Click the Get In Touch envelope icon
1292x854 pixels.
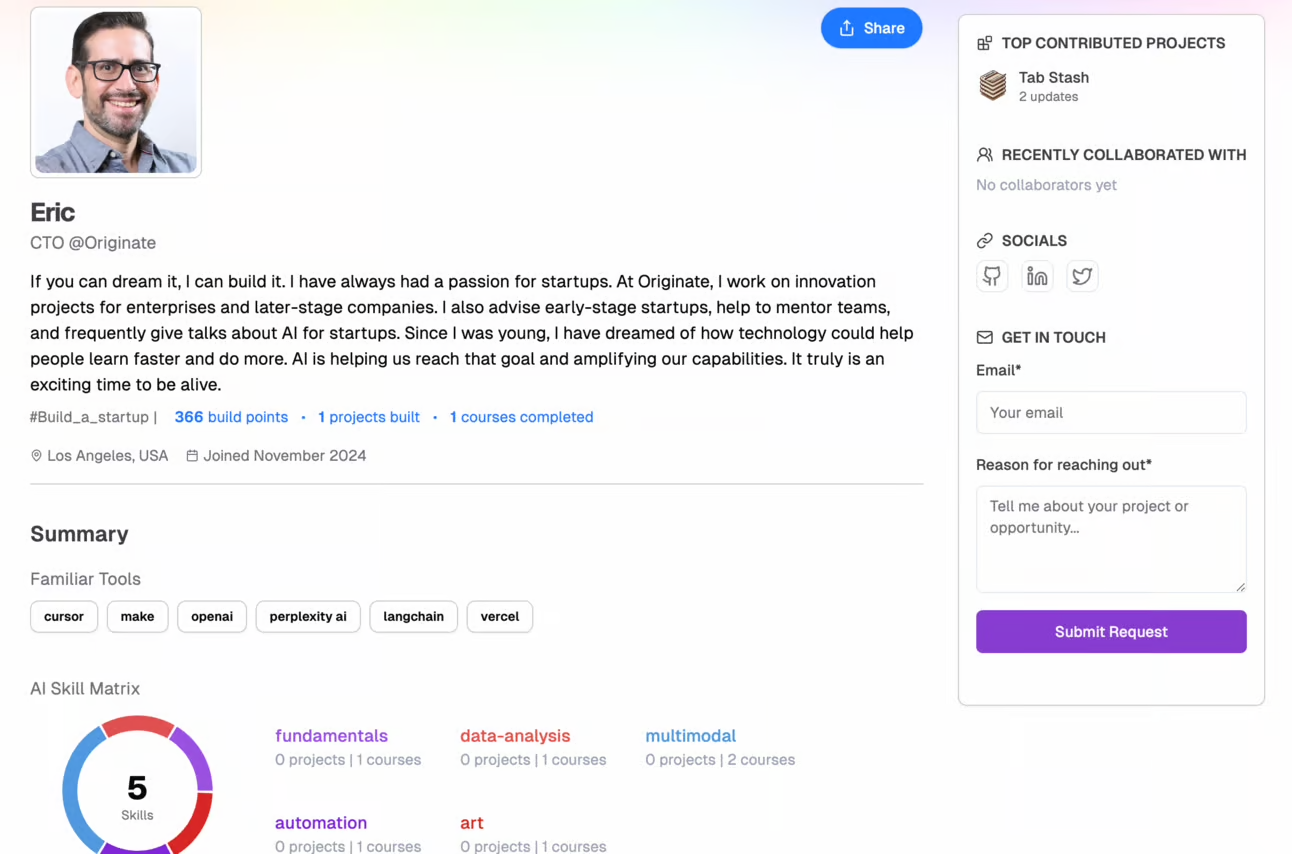[x=984, y=337]
